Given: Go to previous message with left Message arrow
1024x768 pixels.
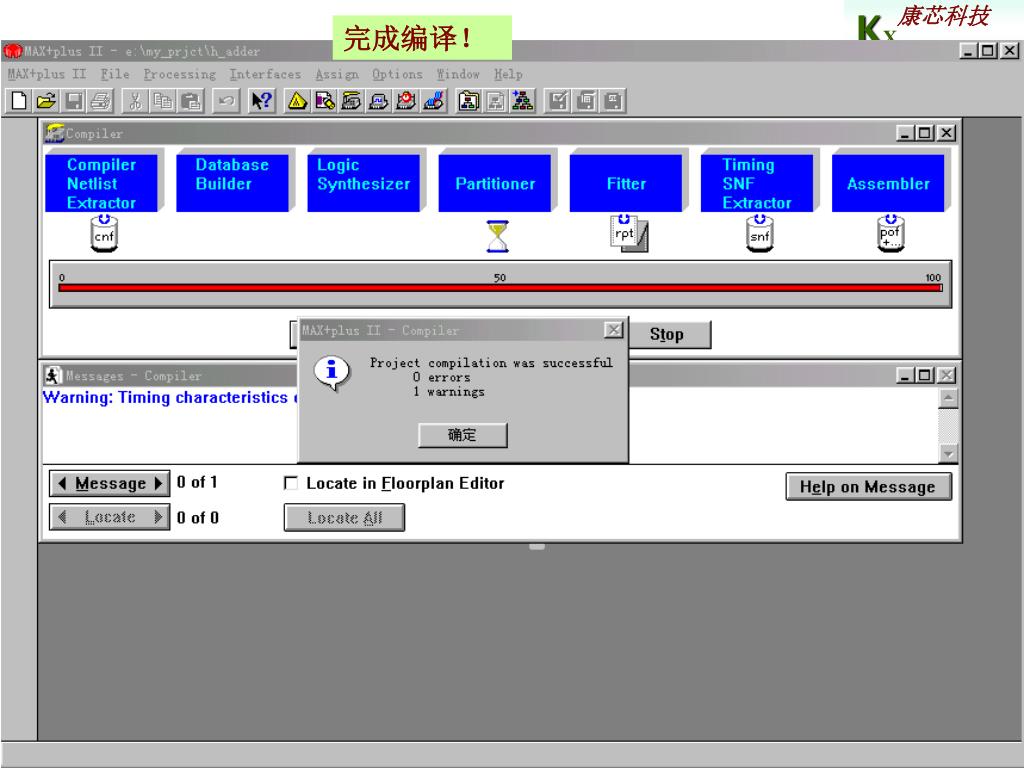Looking at the screenshot, I should [61, 483].
